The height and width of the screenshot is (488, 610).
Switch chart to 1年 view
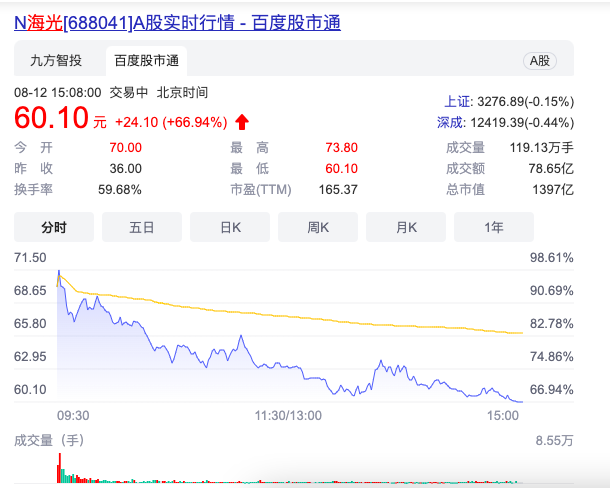pyautogui.click(x=494, y=227)
